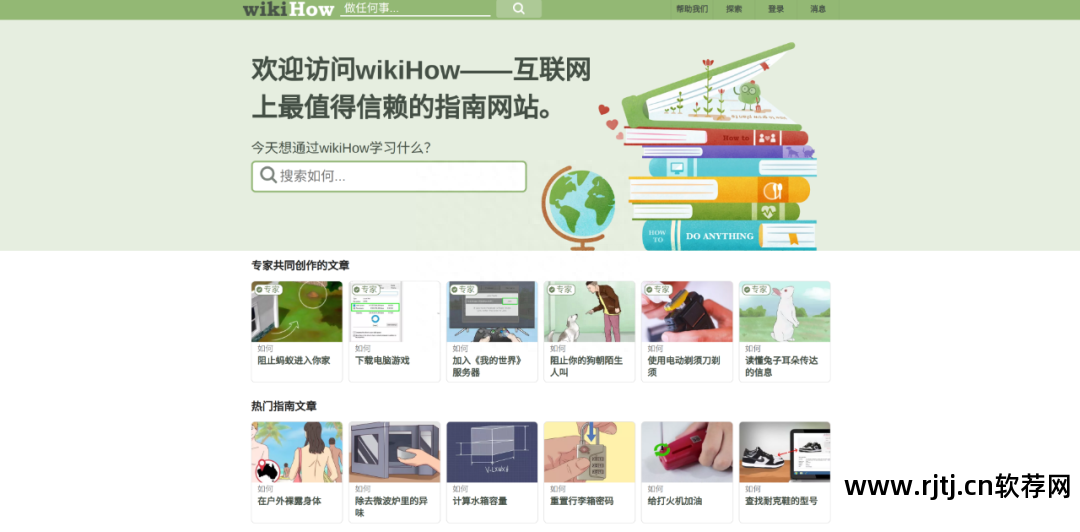This screenshot has width=1080, height=532.
Task: Click the 今天想通过wikiHow学习什么 prompt text
Action: click(x=342, y=147)
